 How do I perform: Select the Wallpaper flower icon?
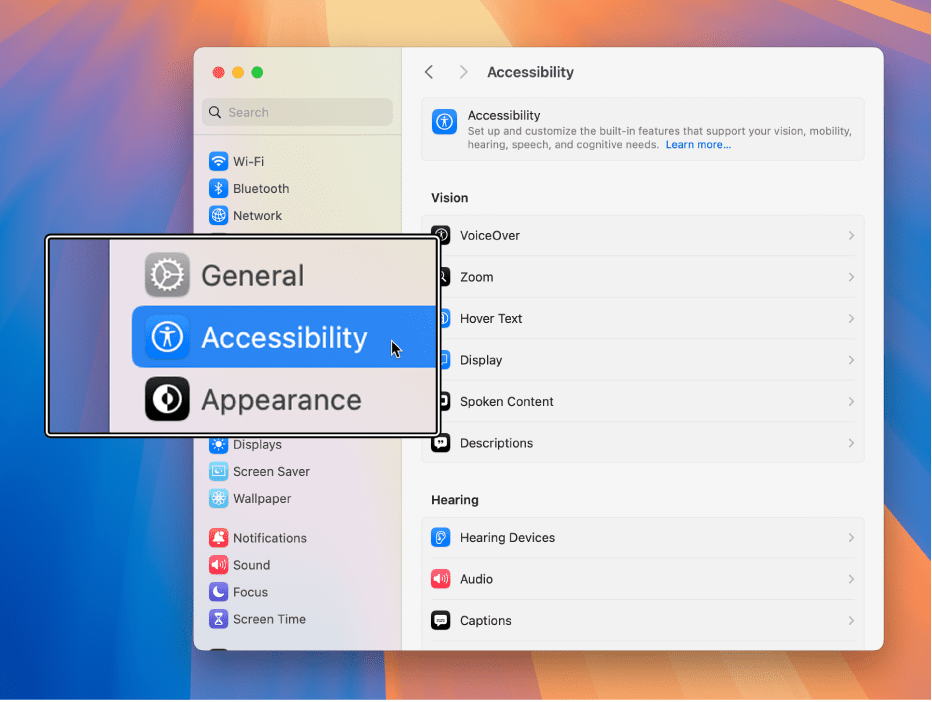click(218, 499)
